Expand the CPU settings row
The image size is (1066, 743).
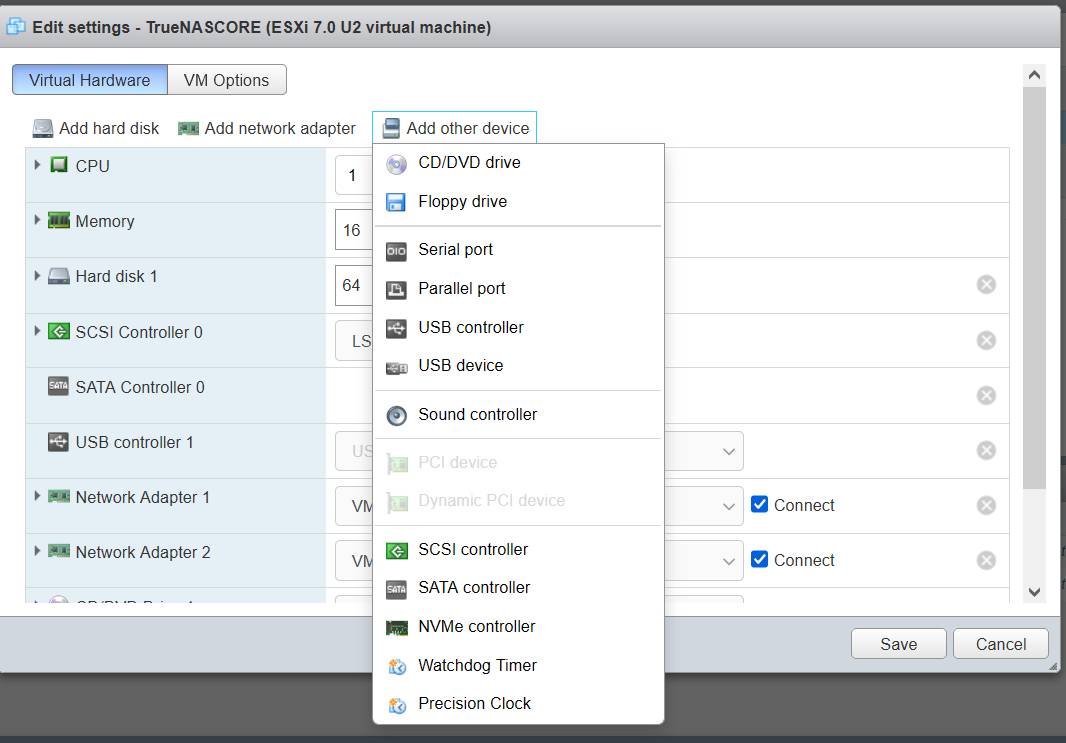[x=37, y=165]
